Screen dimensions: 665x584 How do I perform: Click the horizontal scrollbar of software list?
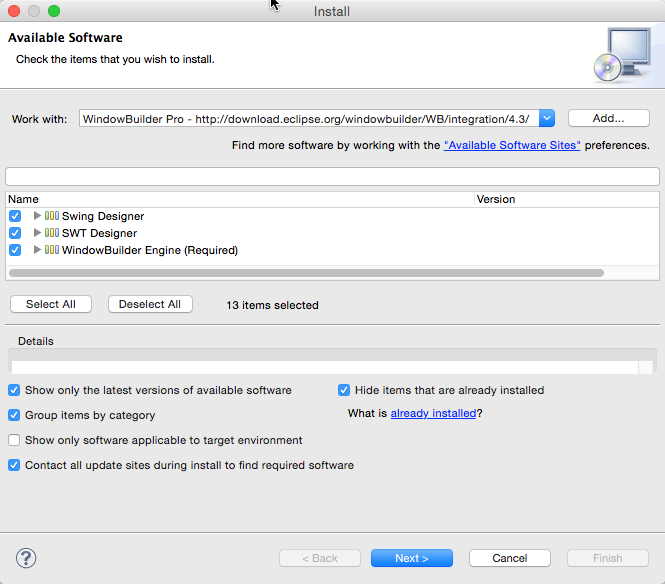pyautogui.click(x=306, y=273)
